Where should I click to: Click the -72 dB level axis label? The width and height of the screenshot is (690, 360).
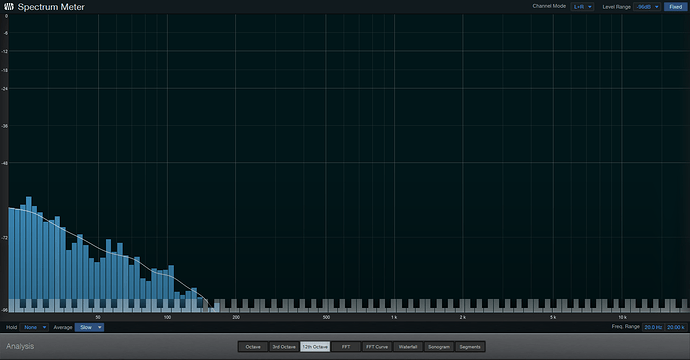[x=4, y=238]
